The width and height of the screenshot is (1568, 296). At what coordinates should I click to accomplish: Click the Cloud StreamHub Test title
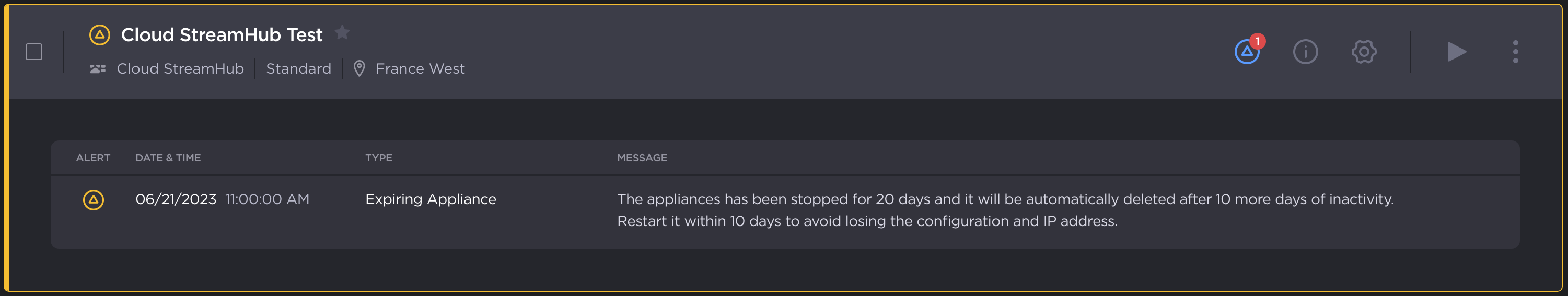tap(222, 34)
